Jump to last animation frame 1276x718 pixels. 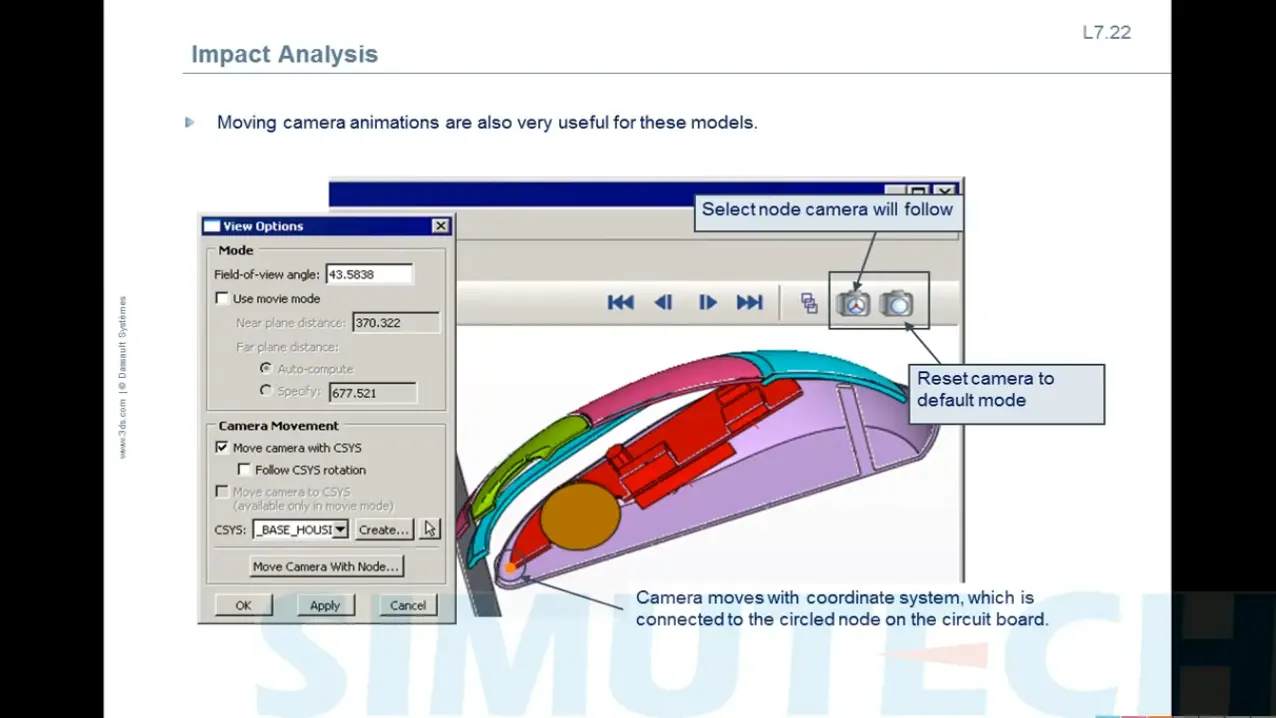click(750, 302)
